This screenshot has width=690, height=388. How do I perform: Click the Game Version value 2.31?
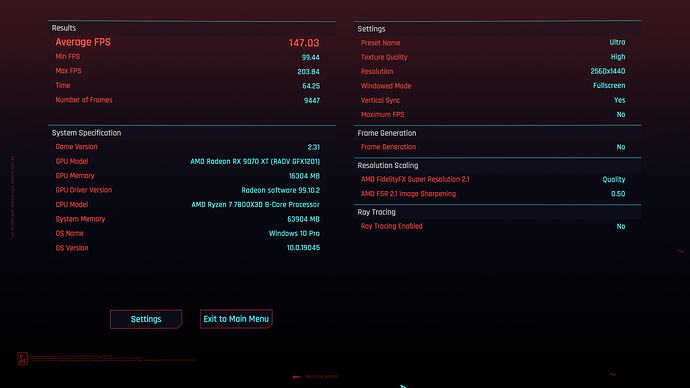pos(314,147)
